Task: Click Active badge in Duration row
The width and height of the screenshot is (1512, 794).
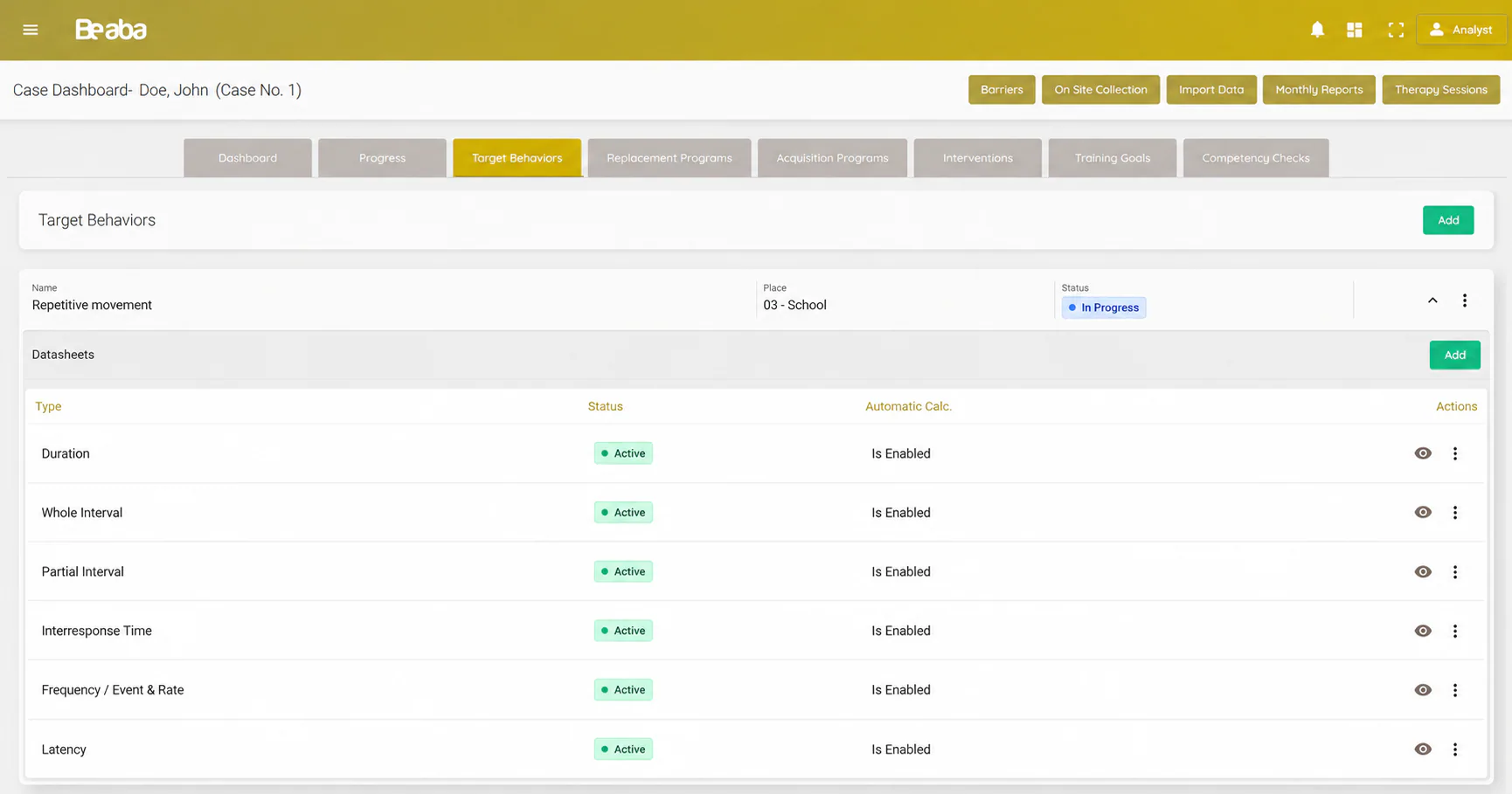Action: (623, 453)
